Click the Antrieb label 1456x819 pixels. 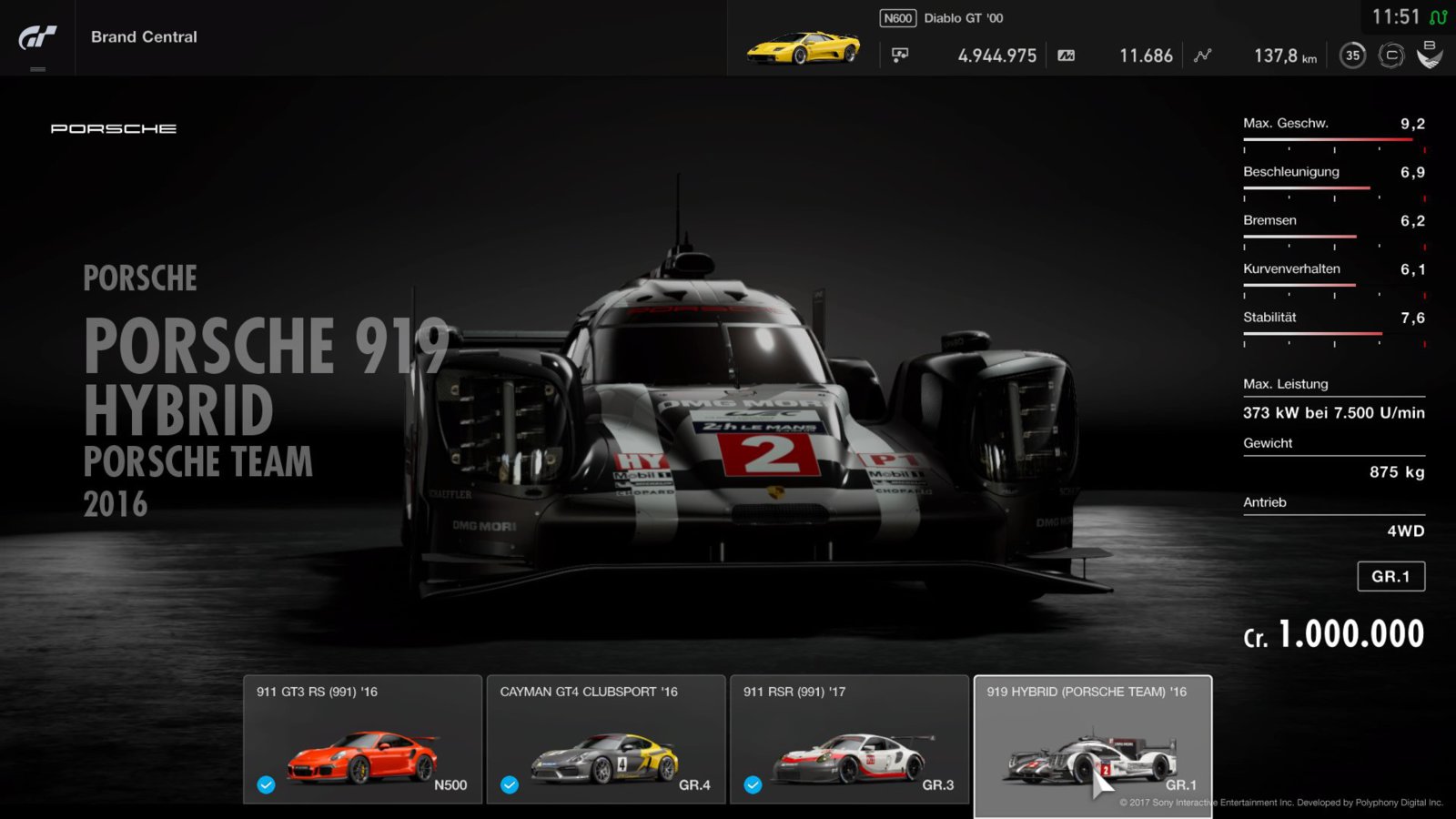[x=1265, y=502]
